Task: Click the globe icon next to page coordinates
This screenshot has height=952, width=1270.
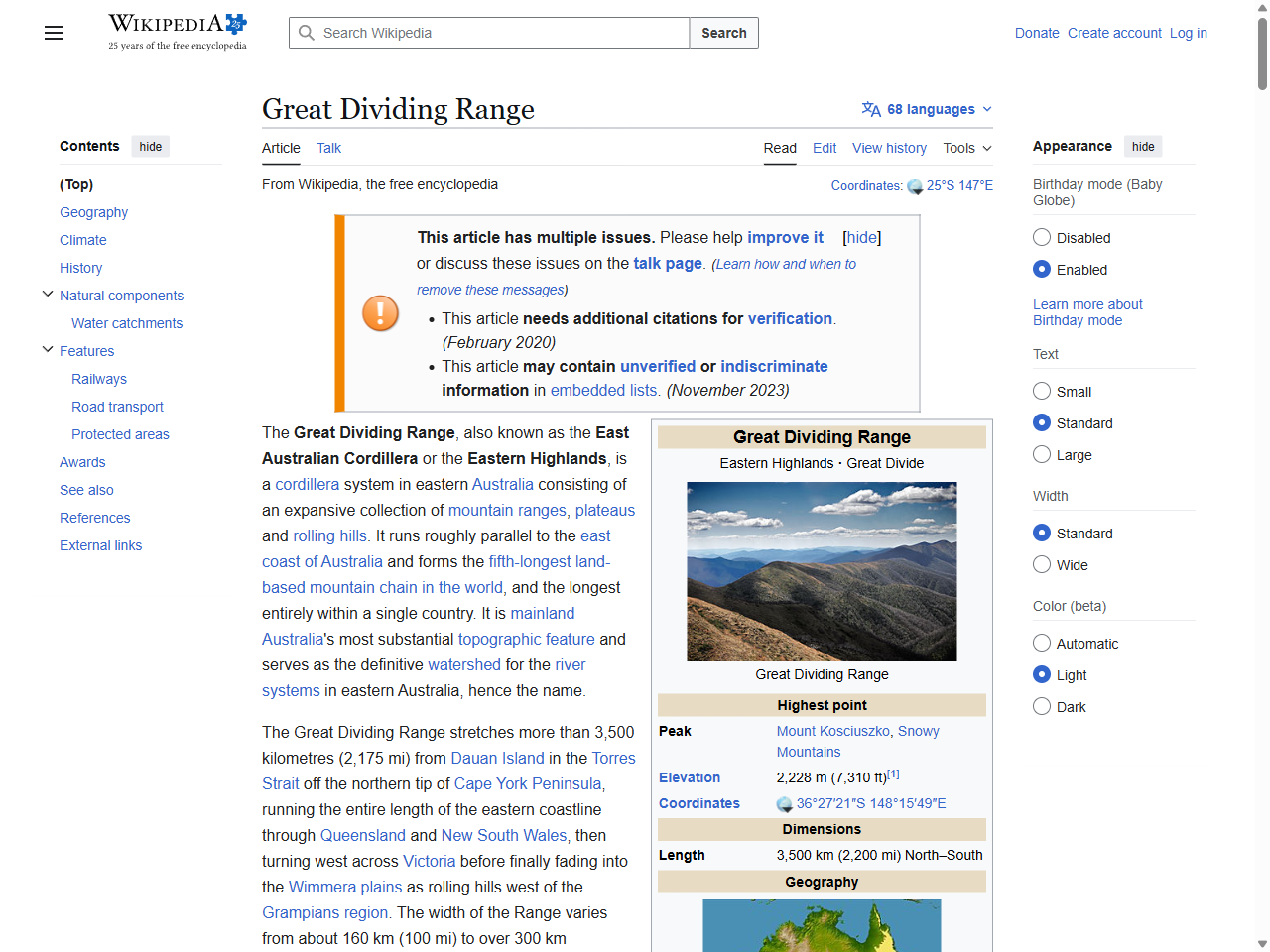Action: pos(913,185)
